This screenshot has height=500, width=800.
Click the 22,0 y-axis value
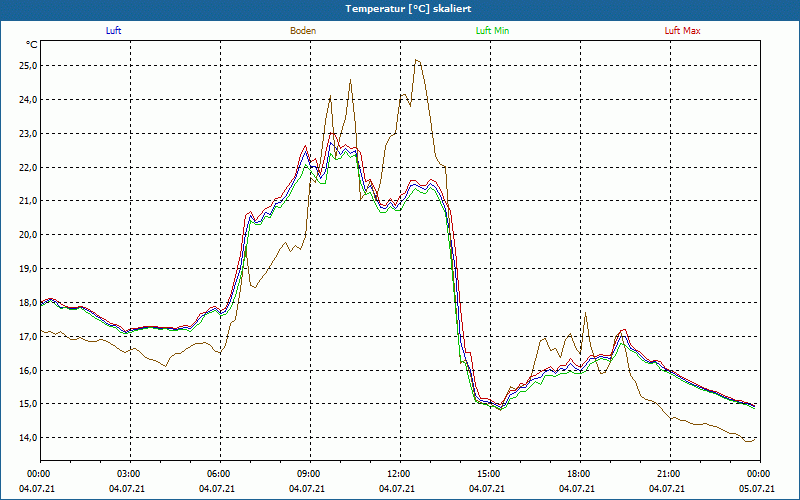(28, 167)
